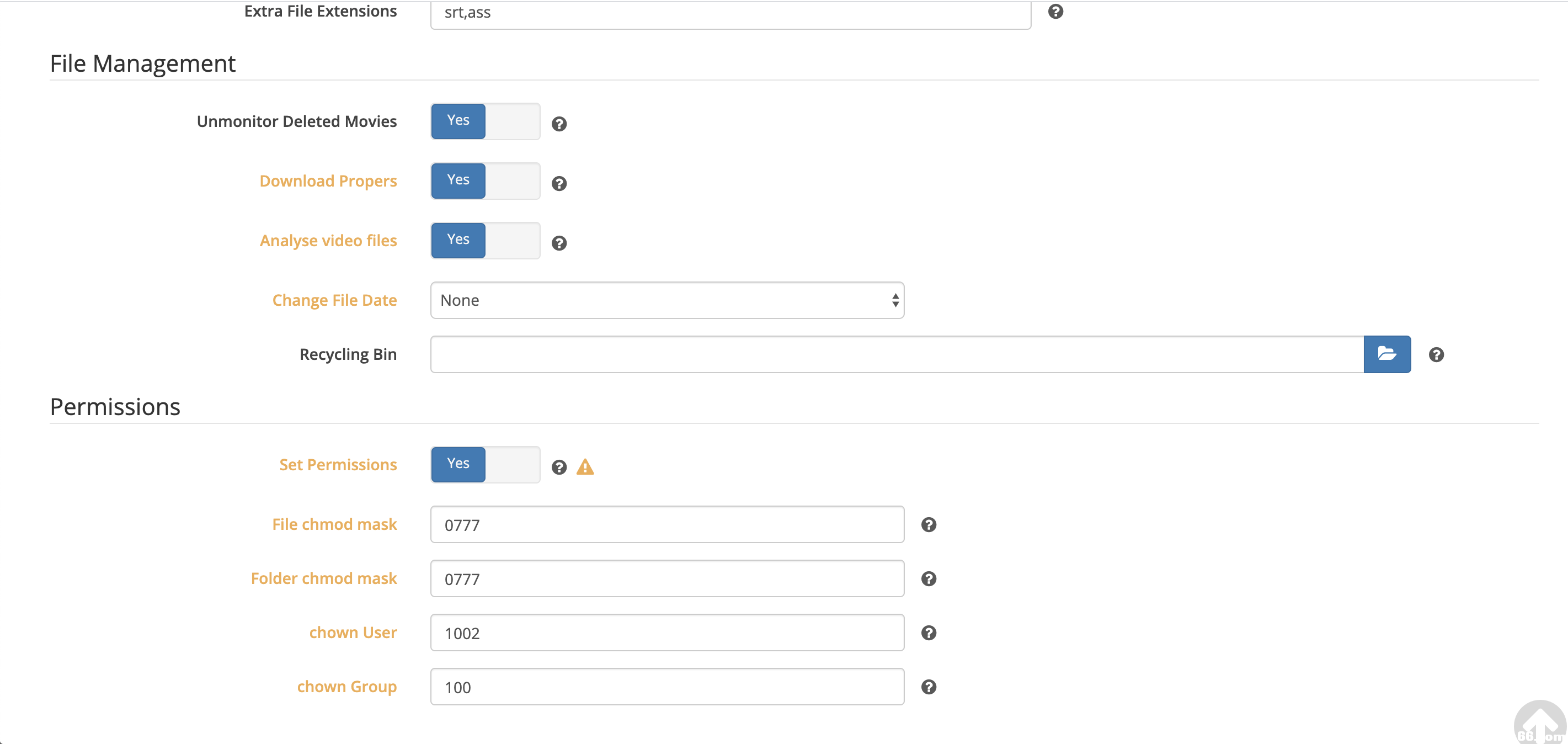Screen dimensions: 1568x744
Task: Focus the File chmod mask input
Action: click(x=667, y=525)
